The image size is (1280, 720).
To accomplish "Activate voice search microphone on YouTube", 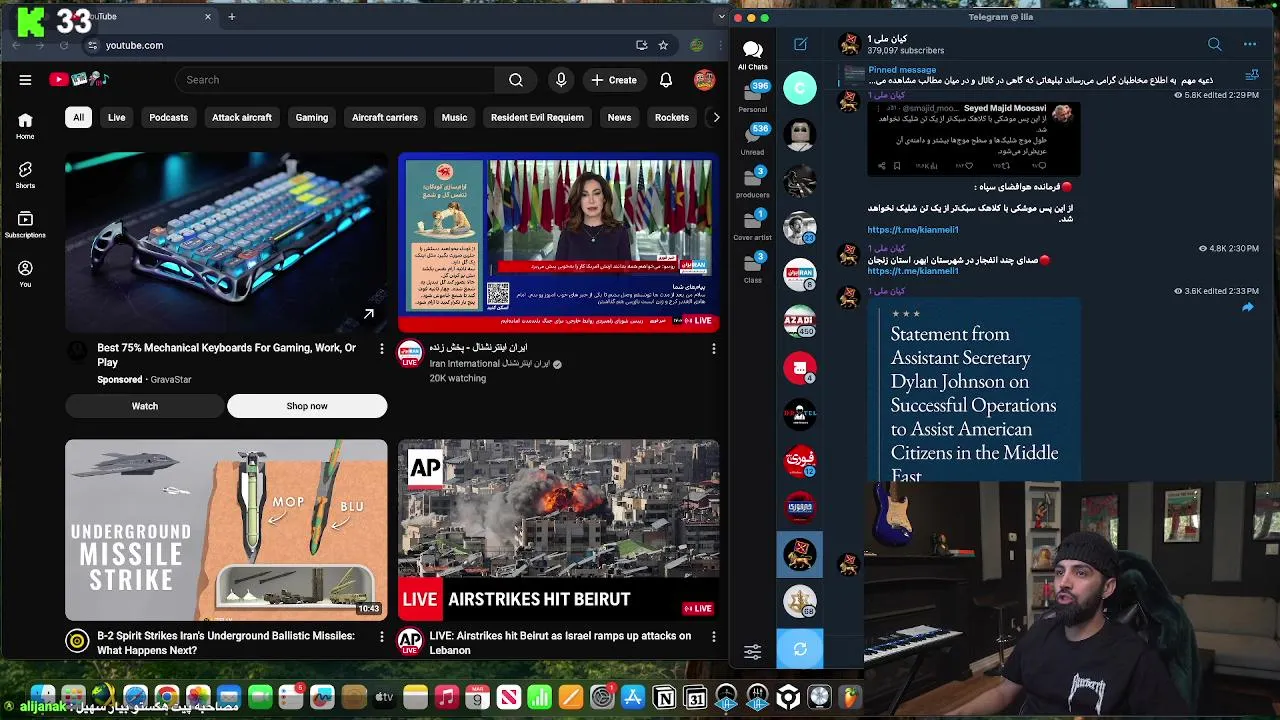I will (561, 80).
